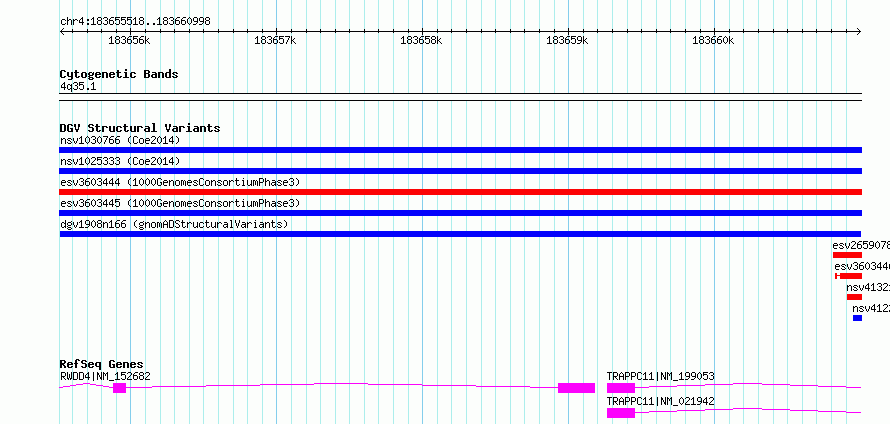Click the esv2659078 red variant bar
Image resolution: width=890 pixels, height=424 pixels.
point(847,255)
